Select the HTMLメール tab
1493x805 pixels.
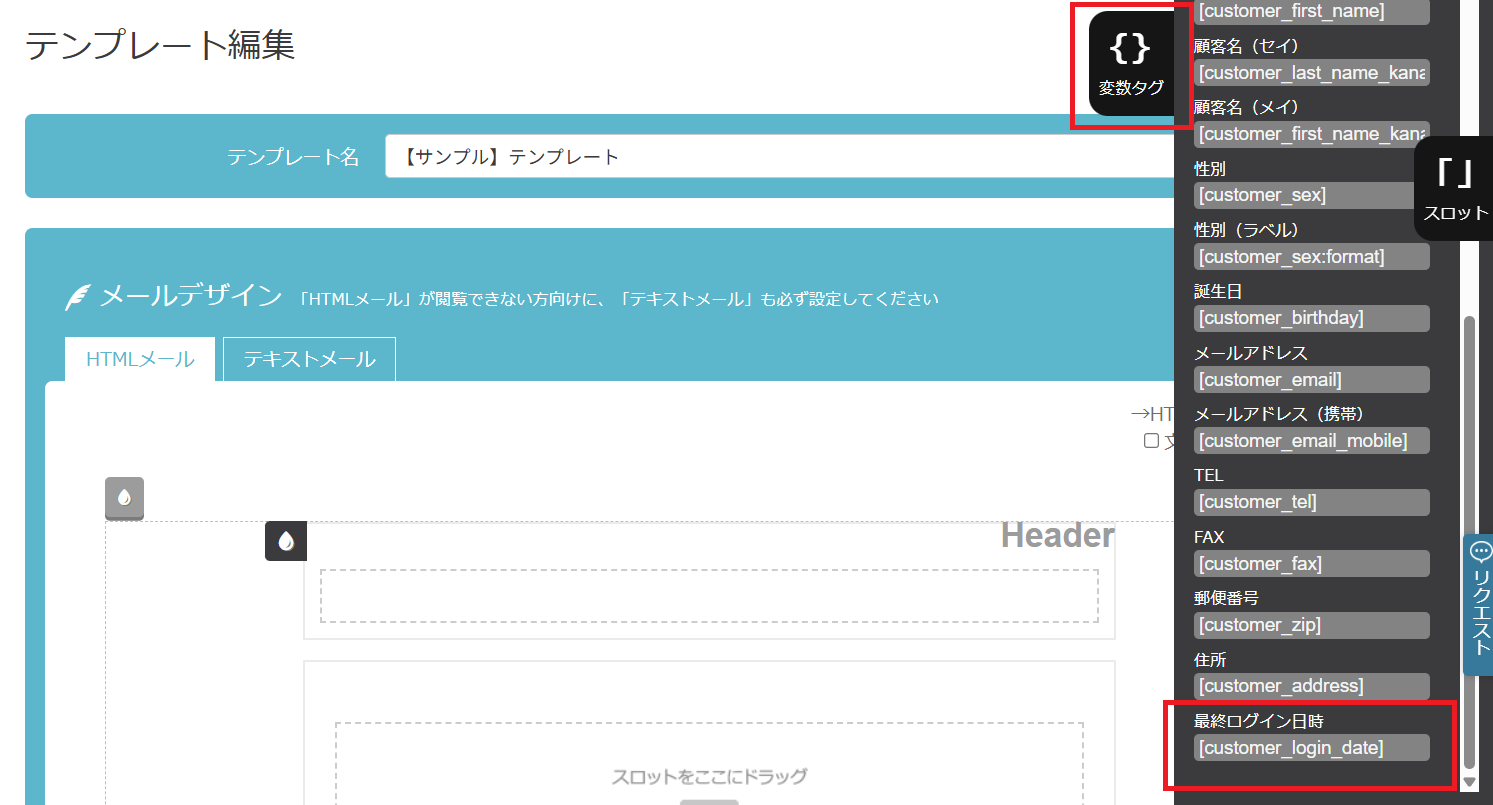pyautogui.click(x=140, y=359)
